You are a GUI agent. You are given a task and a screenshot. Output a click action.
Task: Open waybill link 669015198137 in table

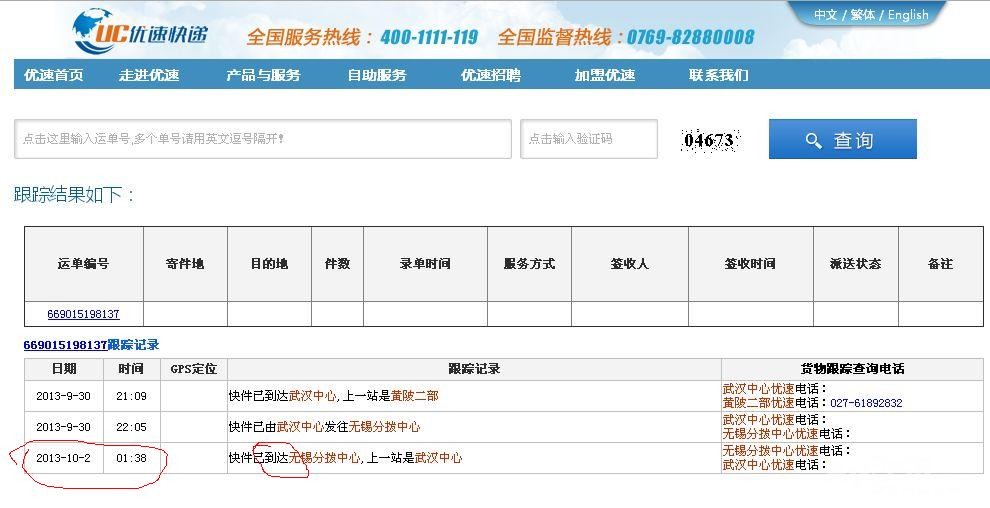click(83, 314)
